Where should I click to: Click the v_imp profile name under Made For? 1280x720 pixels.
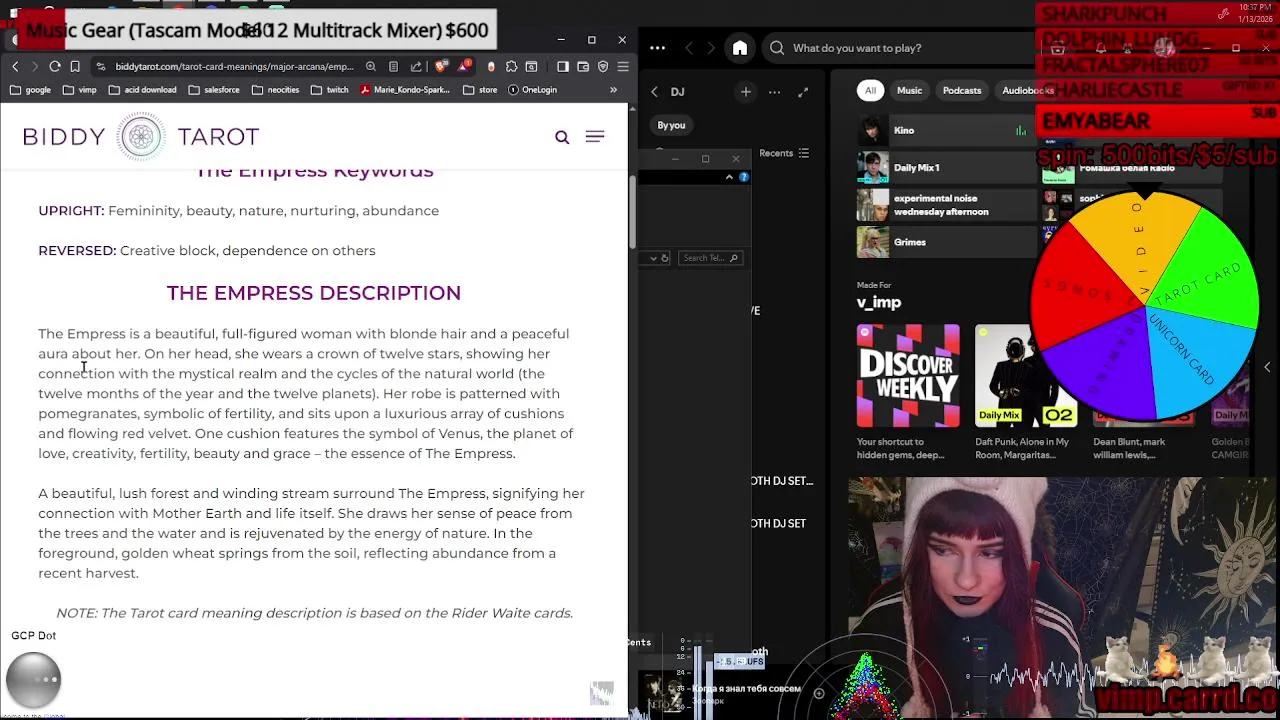[x=879, y=303]
